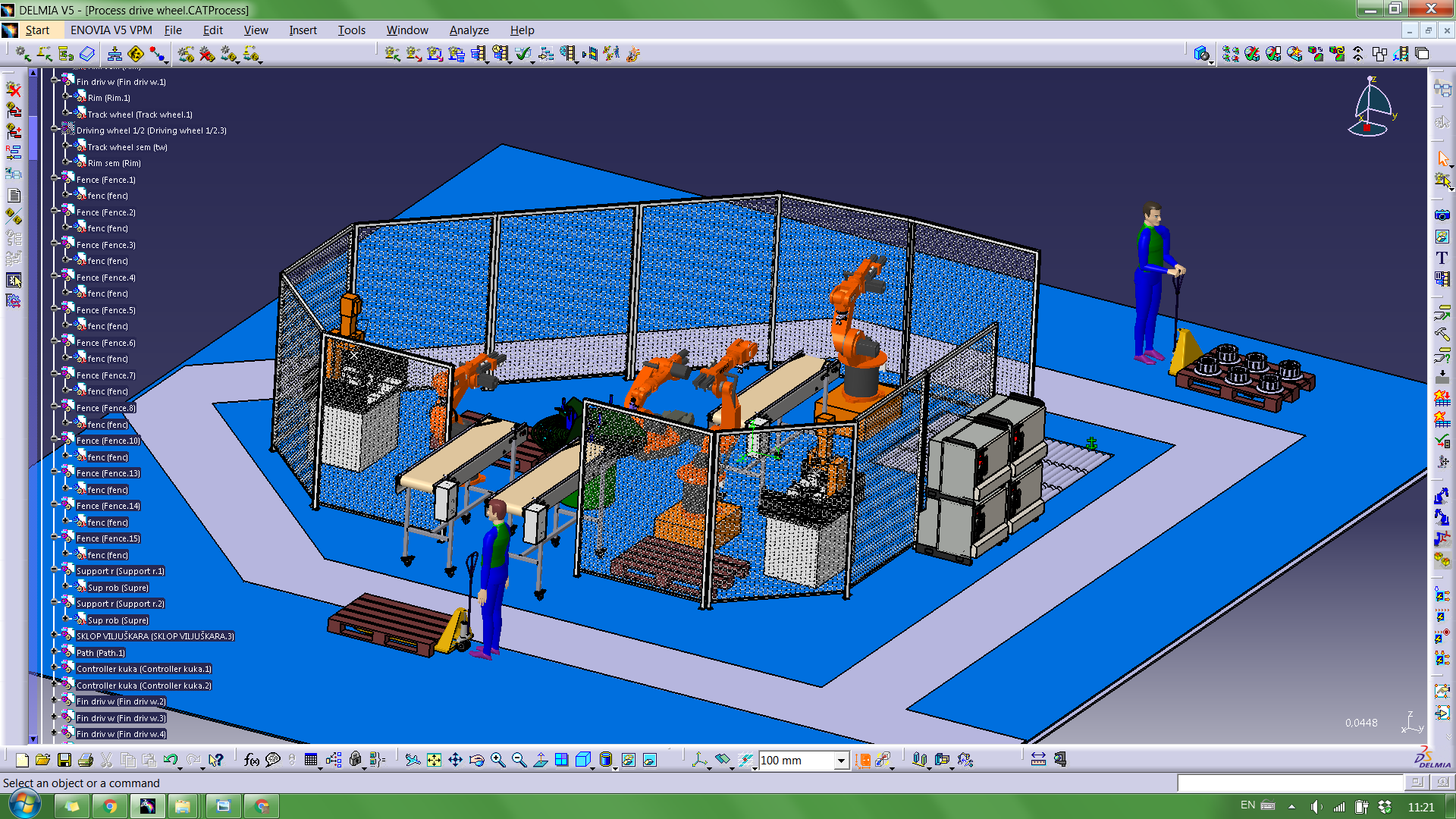Click the Save floppy disk icon
This screenshot has width=1456, height=819.
coord(64,760)
